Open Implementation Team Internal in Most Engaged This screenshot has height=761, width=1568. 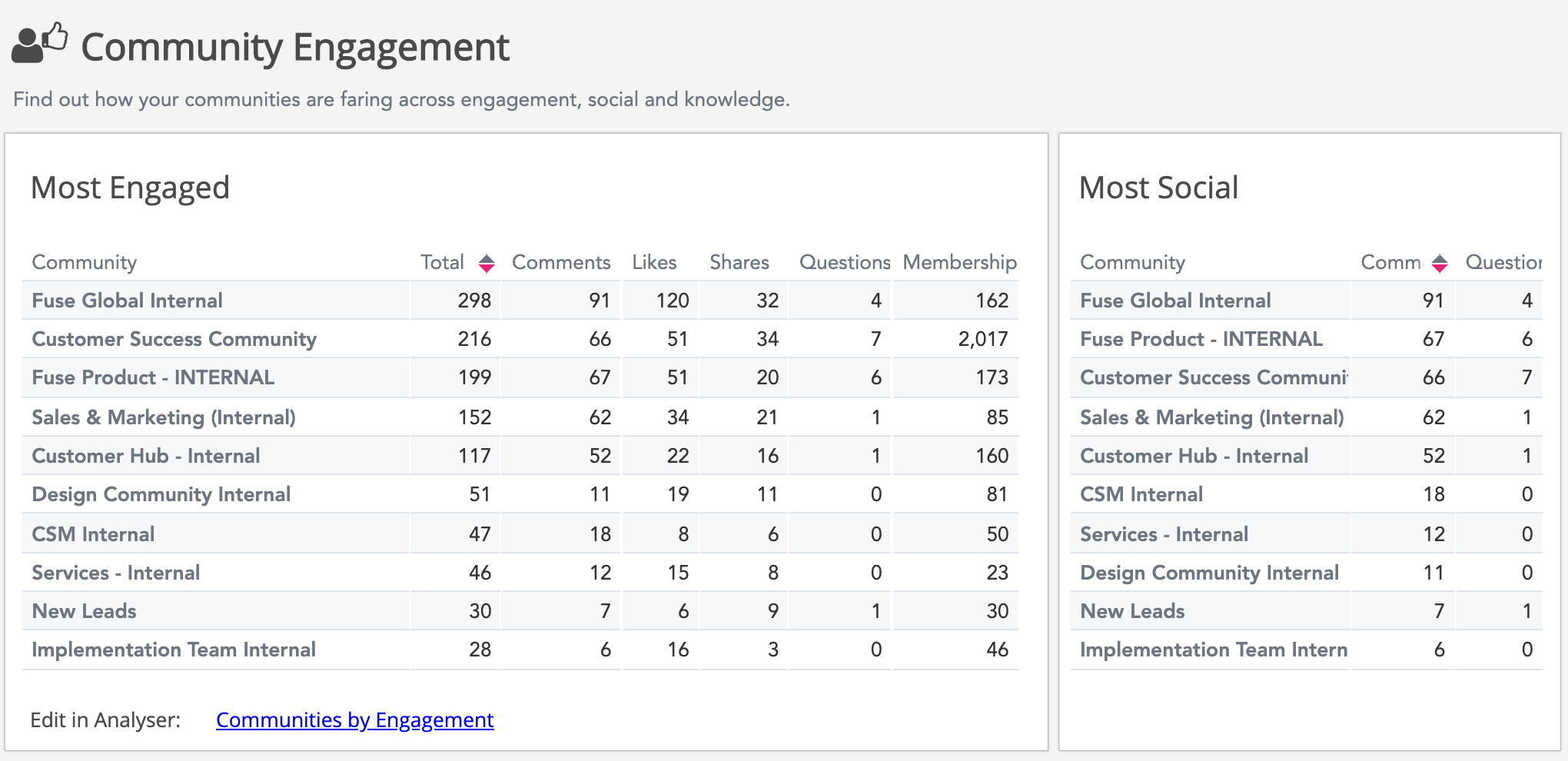[x=173, y=650]
